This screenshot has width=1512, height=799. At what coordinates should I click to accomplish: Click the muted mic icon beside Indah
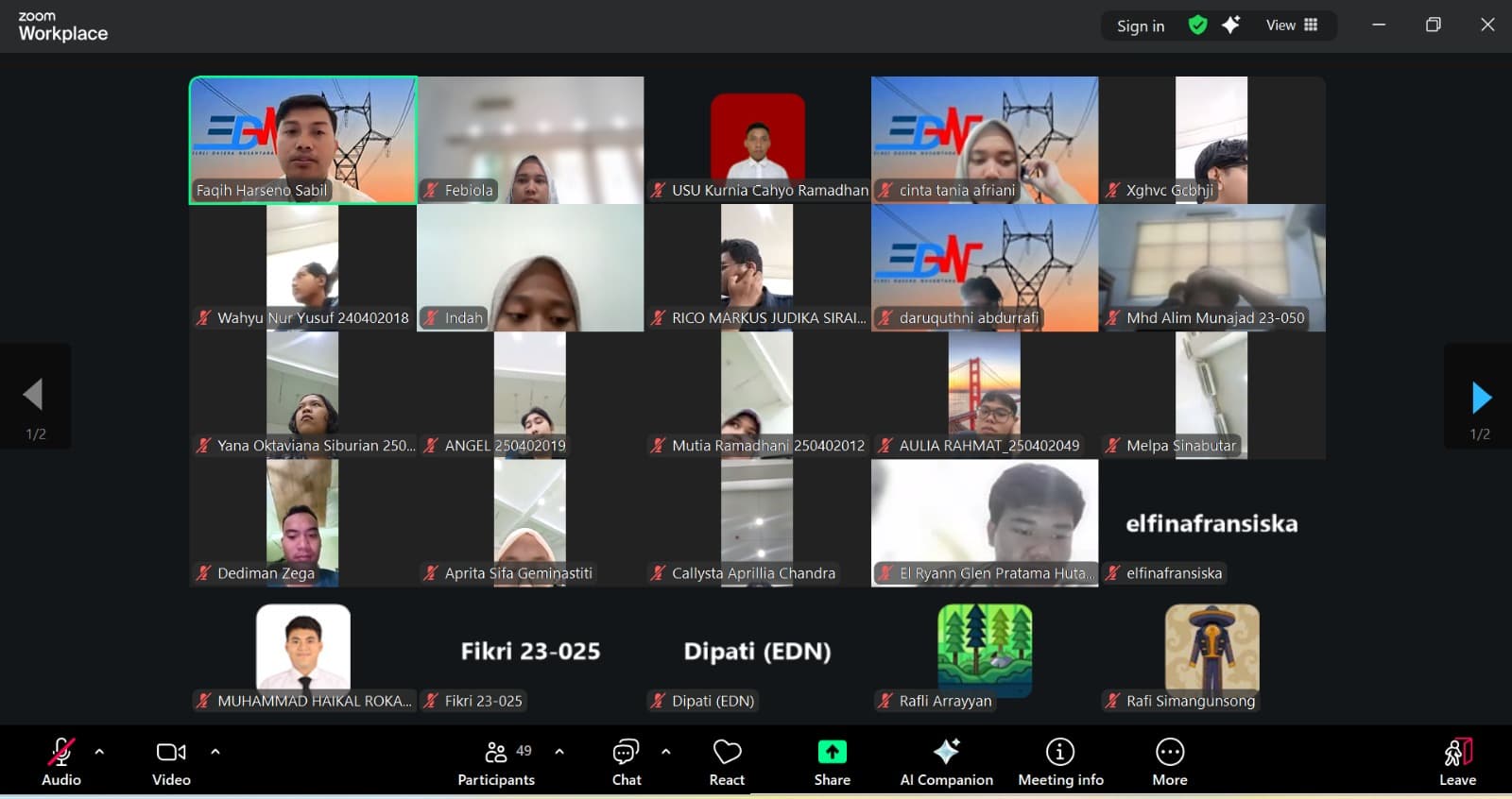click(x=431, y=317)
